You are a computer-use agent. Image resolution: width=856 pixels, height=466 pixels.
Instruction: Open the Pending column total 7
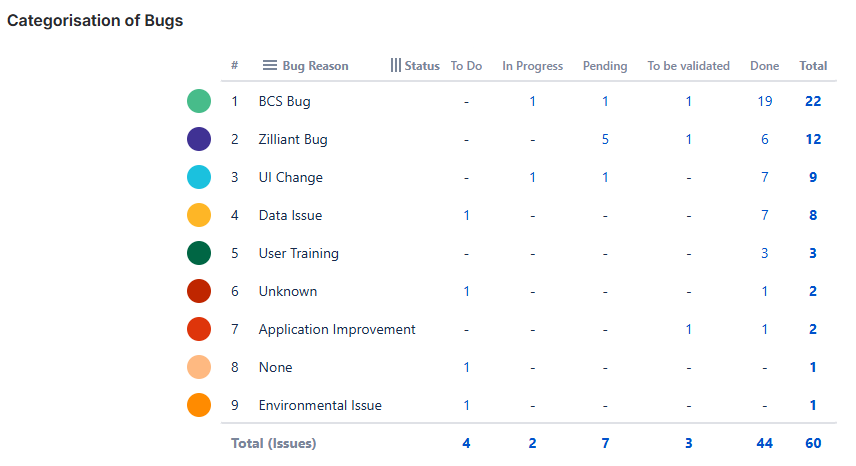(605, 443)
